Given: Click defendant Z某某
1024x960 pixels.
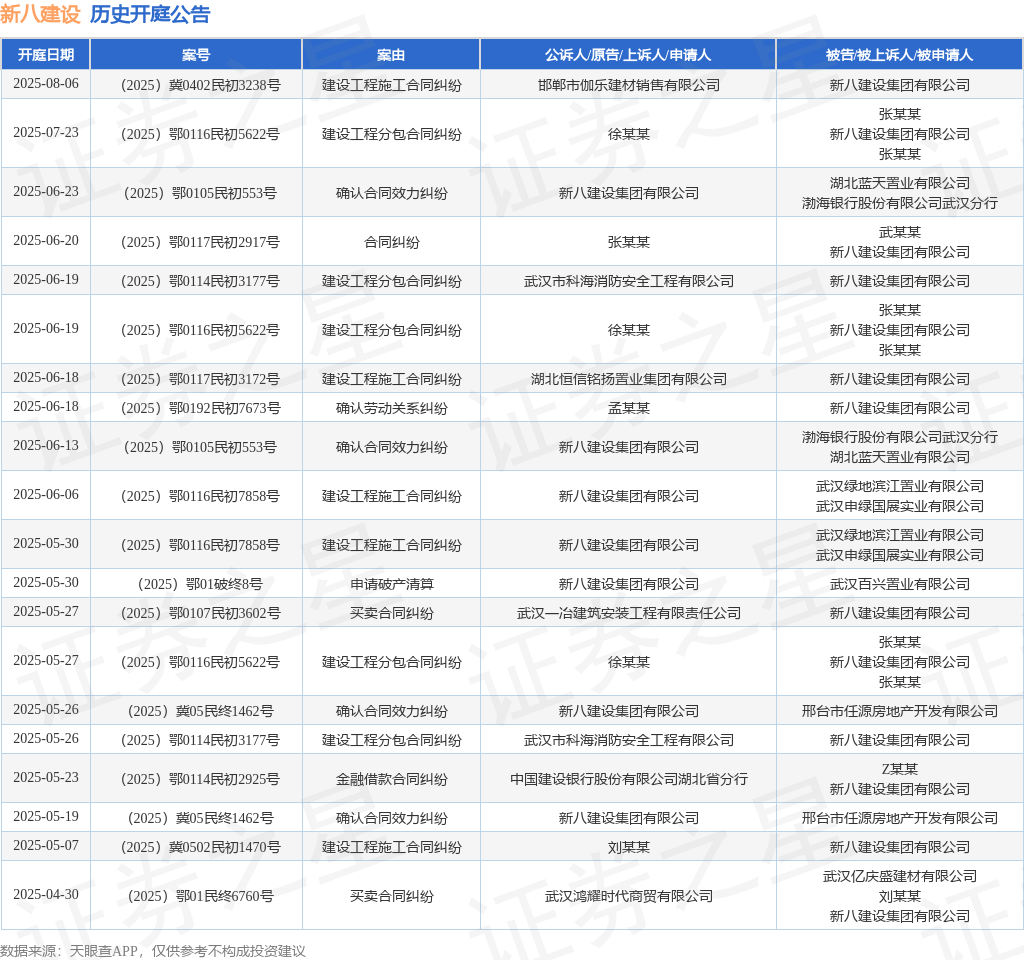Looking at the screenshot, I should coord(899,769).
